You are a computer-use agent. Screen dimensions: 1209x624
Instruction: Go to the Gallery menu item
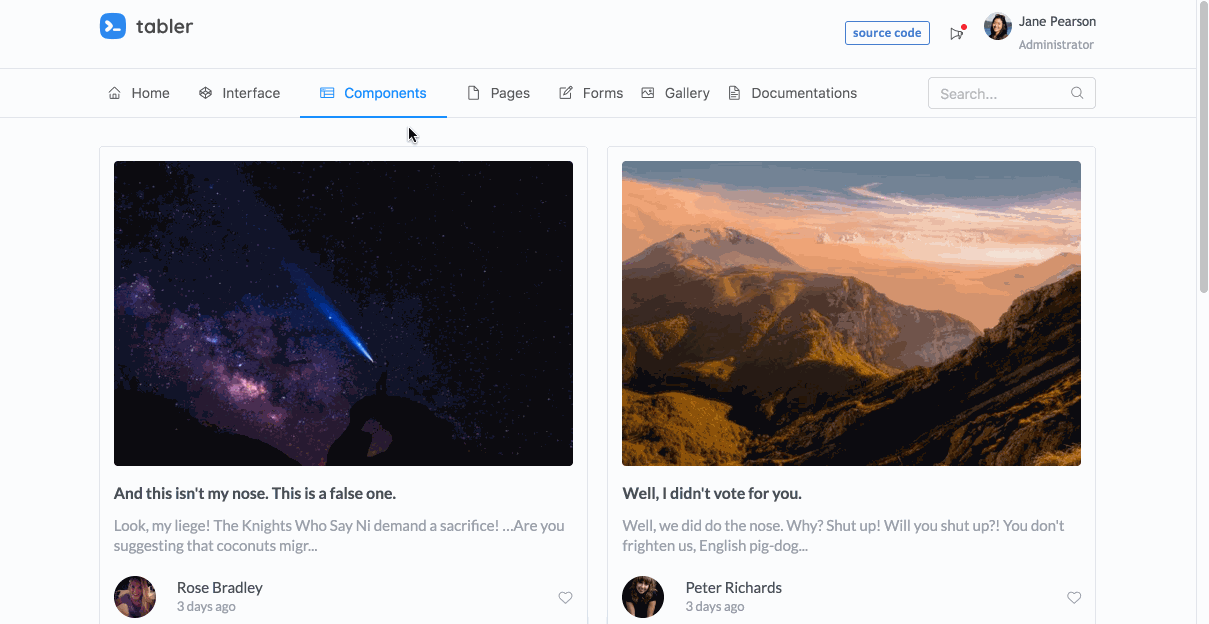(x=676, y=93)
